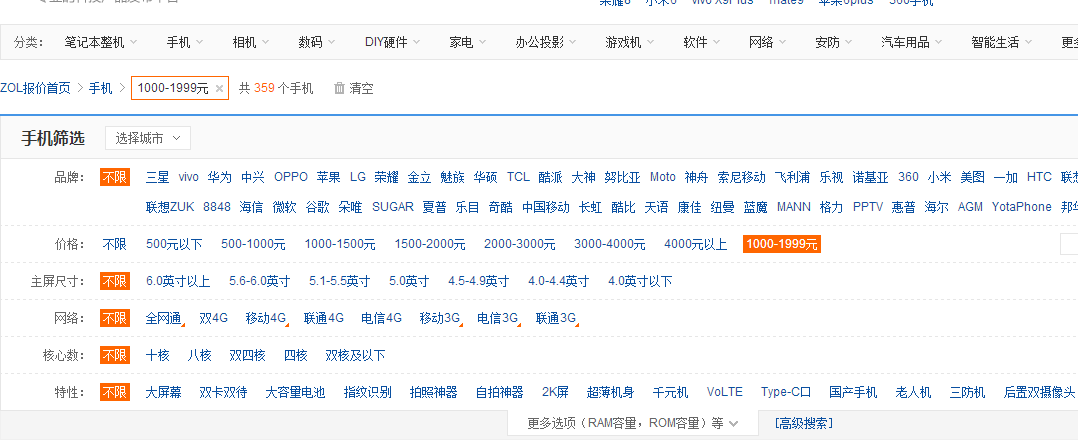Screen dimensions: 1078x444
Task: Open the 汽车用品 category menu
Action: 912,43
